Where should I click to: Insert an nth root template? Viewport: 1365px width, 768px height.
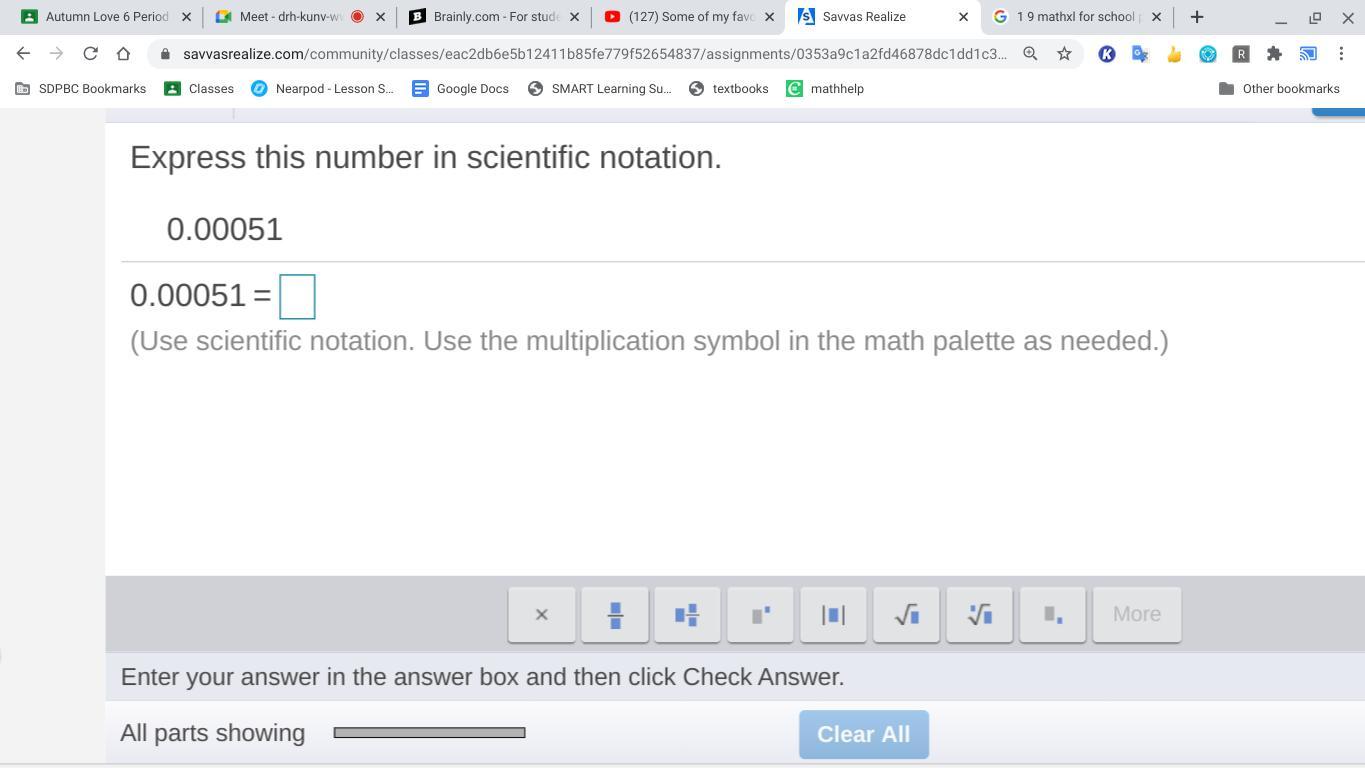(x=979, y=614)
